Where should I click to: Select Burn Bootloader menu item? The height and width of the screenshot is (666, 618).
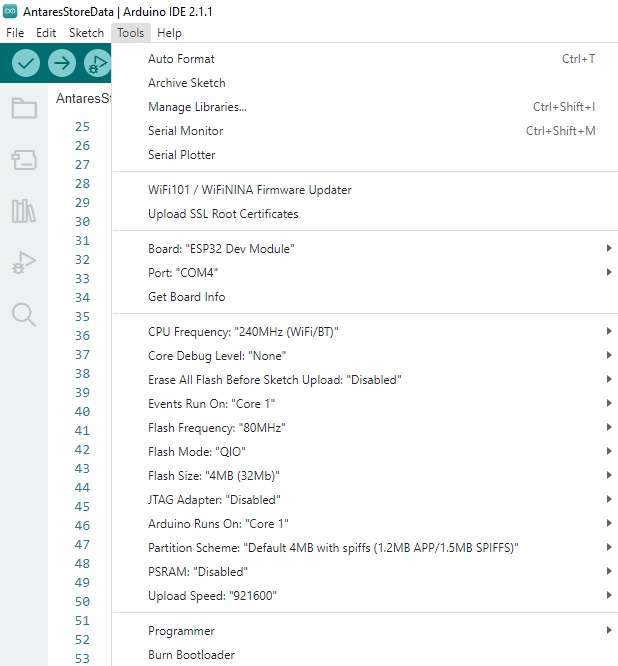click(191, 655)
